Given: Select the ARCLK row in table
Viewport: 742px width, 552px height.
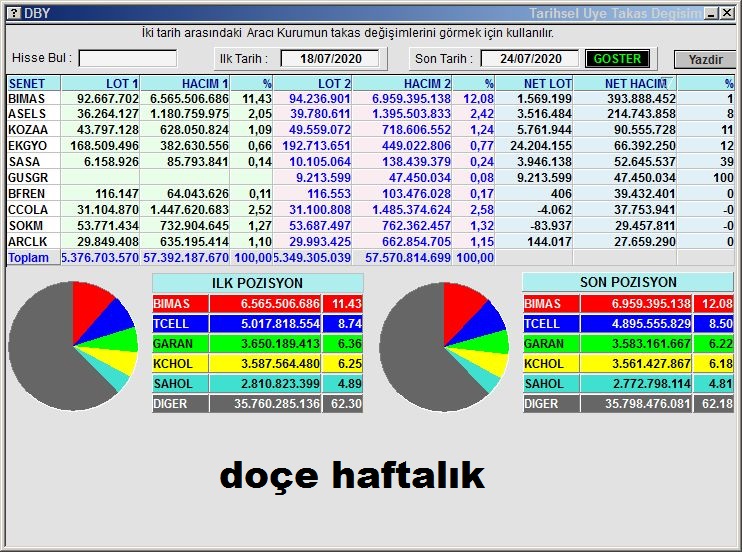Looking at the screenshot, I should coord(371,242).
